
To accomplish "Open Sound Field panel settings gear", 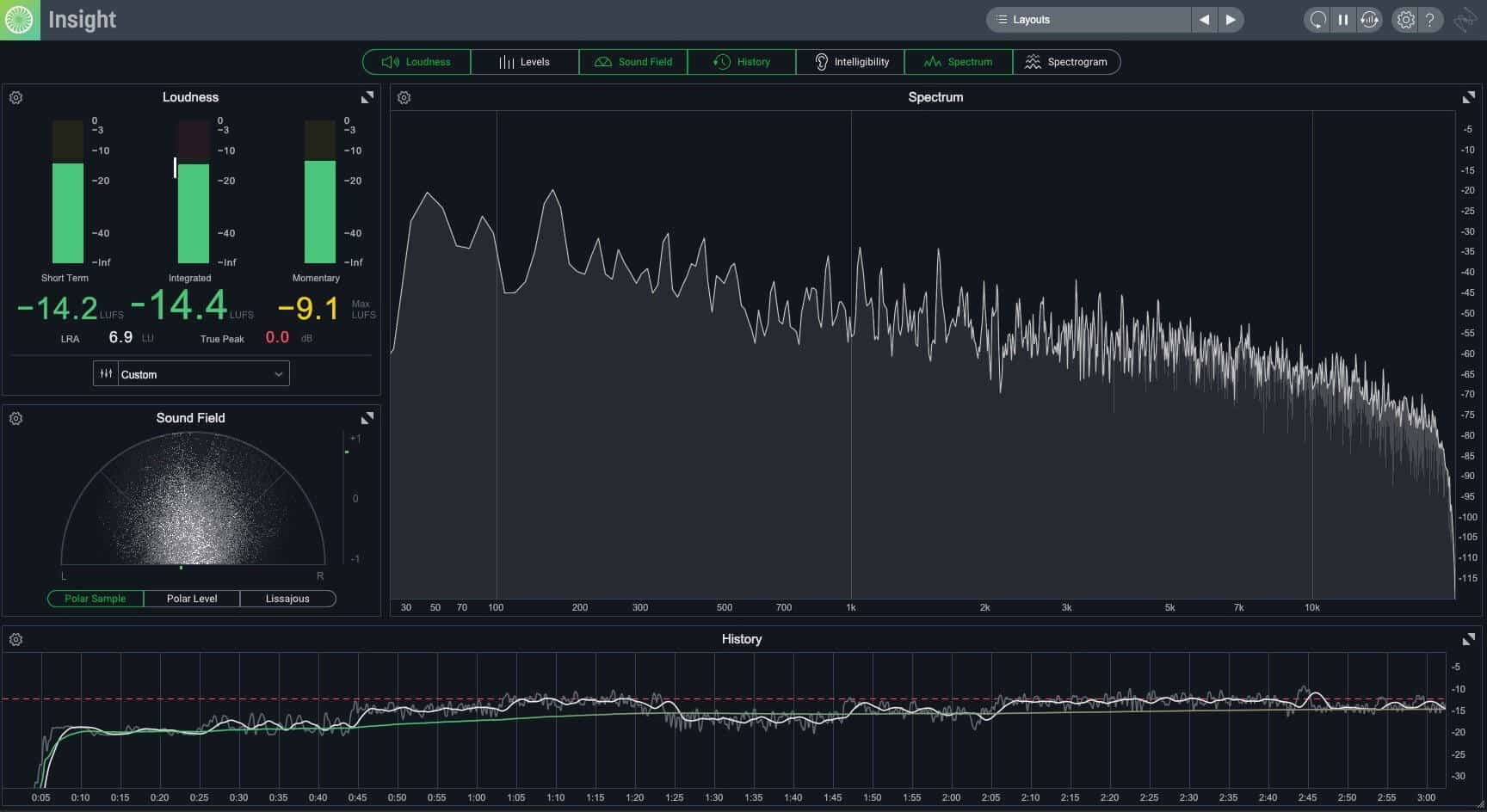I will tap(15, 419).
